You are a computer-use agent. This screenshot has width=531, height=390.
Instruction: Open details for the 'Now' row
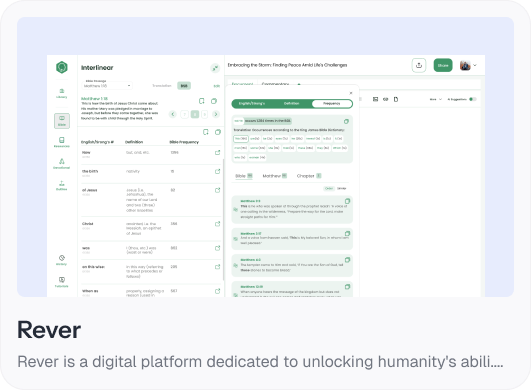tap(217, 153)
